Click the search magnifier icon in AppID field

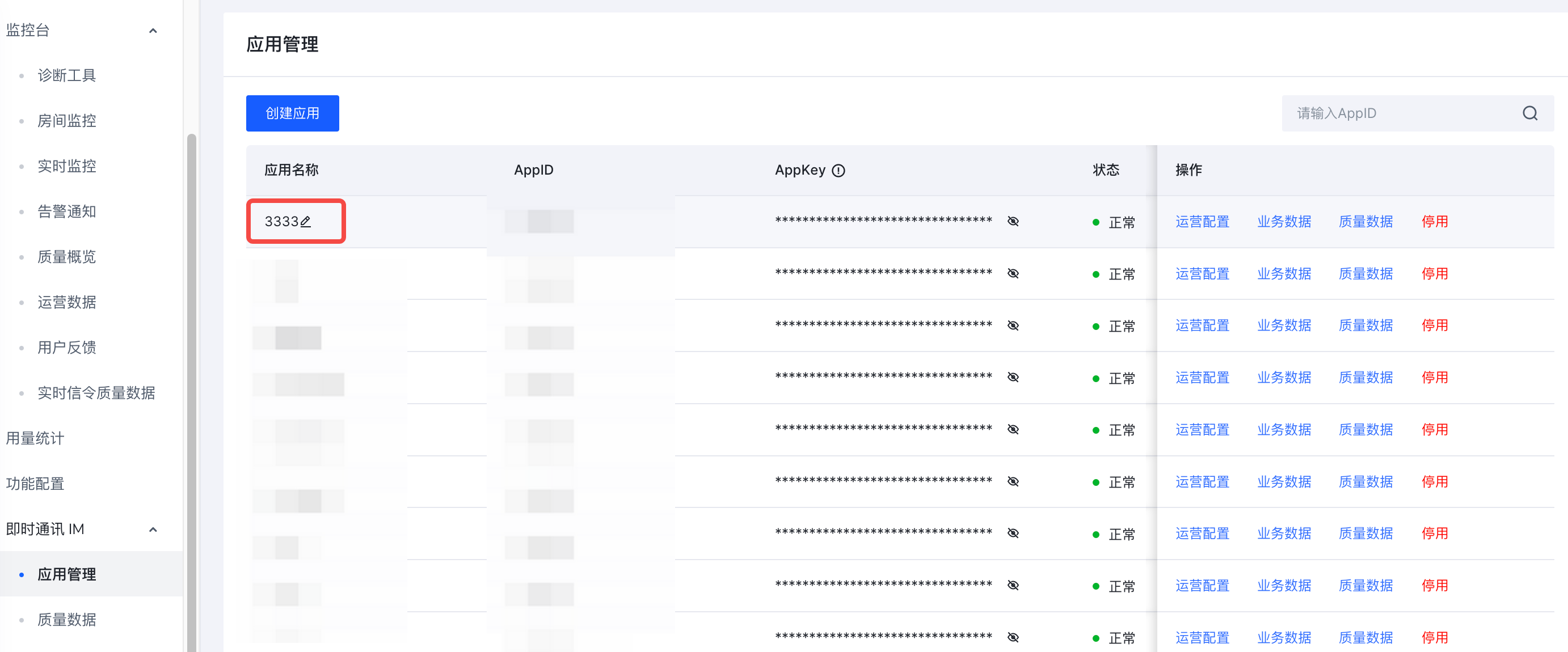tap(1529, 113)
